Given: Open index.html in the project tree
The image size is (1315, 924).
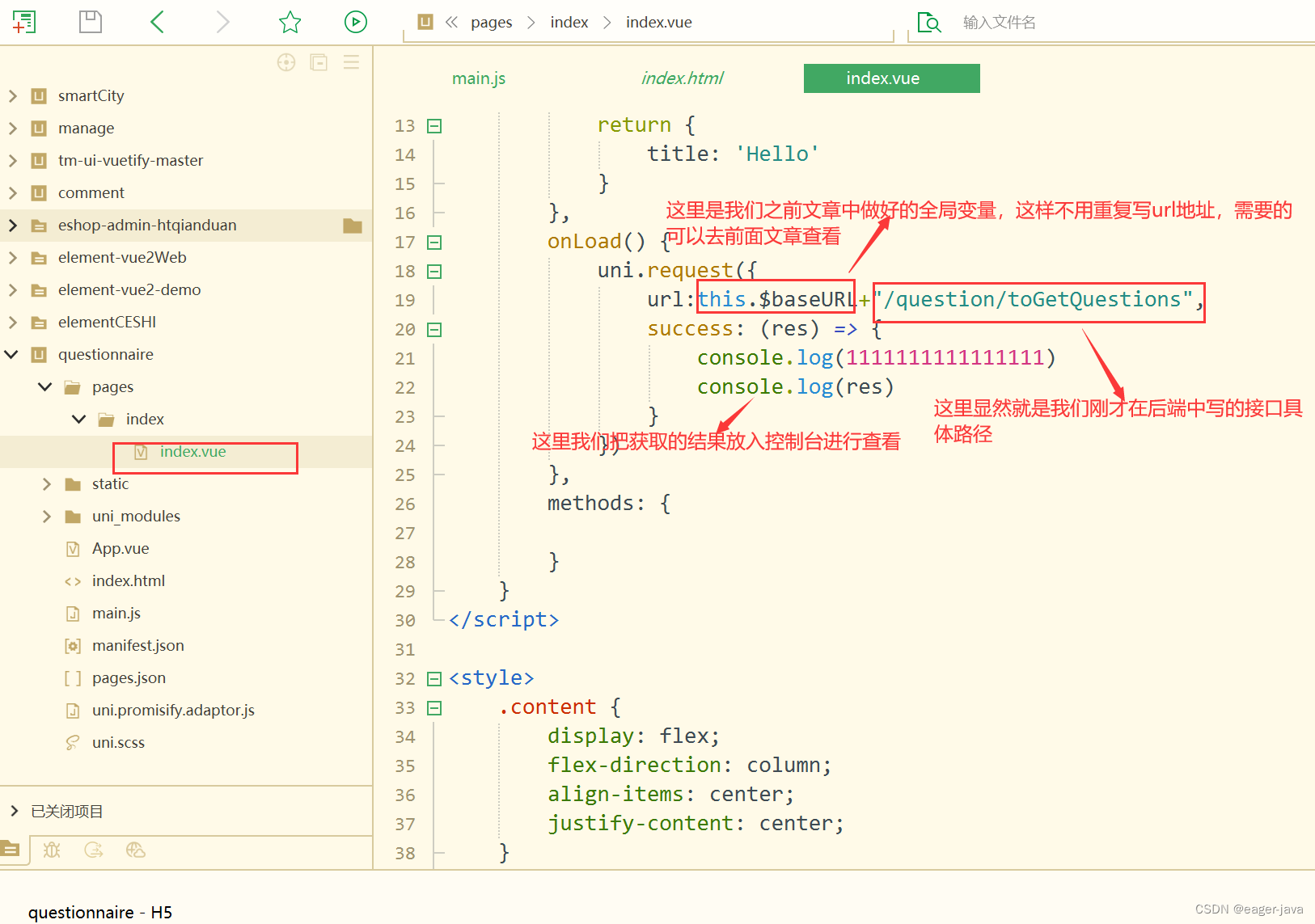Looking at the screenshot, I should 129,581.
